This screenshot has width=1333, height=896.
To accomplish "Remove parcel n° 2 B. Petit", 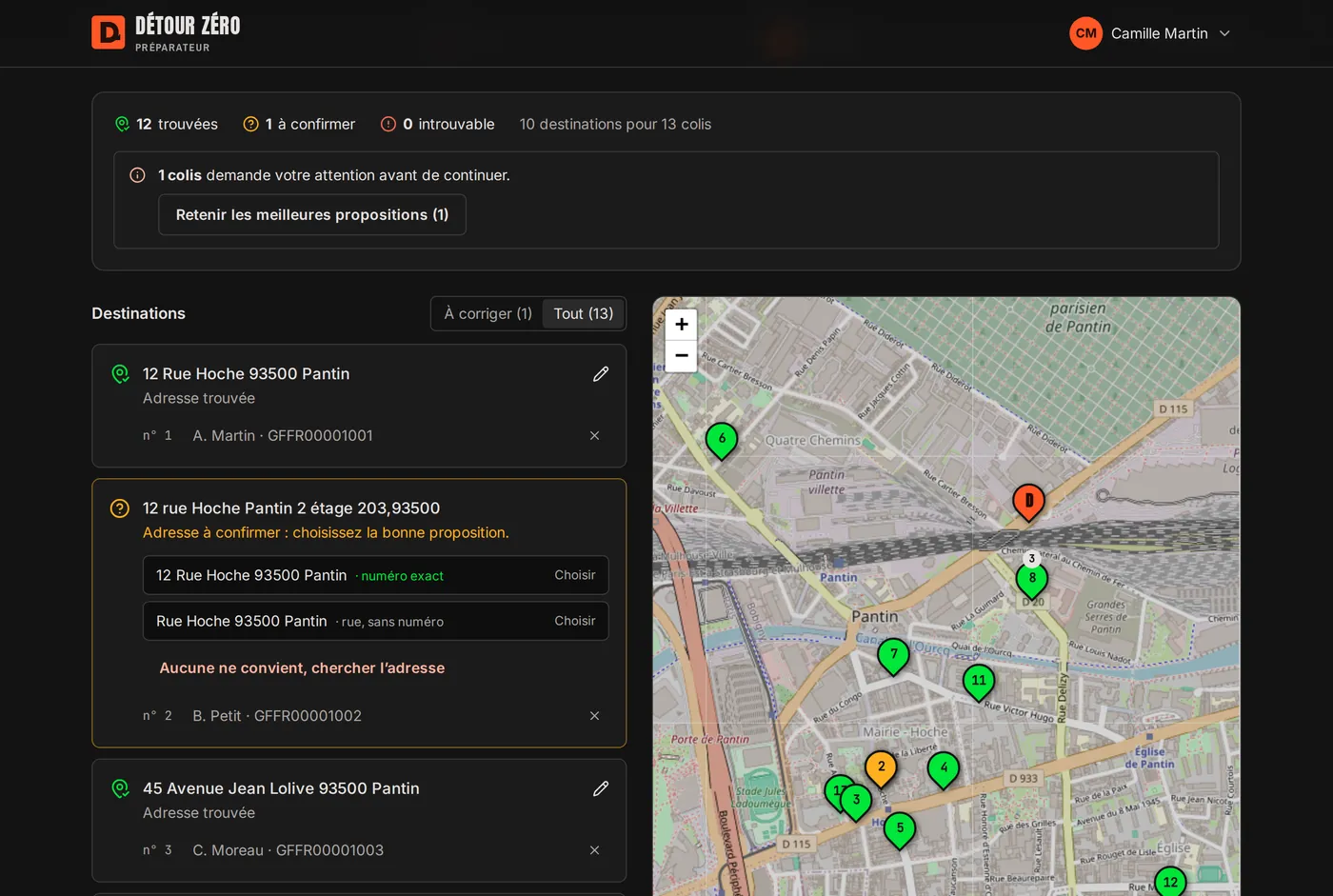I will pyautogui.click(x=594, y=715).
